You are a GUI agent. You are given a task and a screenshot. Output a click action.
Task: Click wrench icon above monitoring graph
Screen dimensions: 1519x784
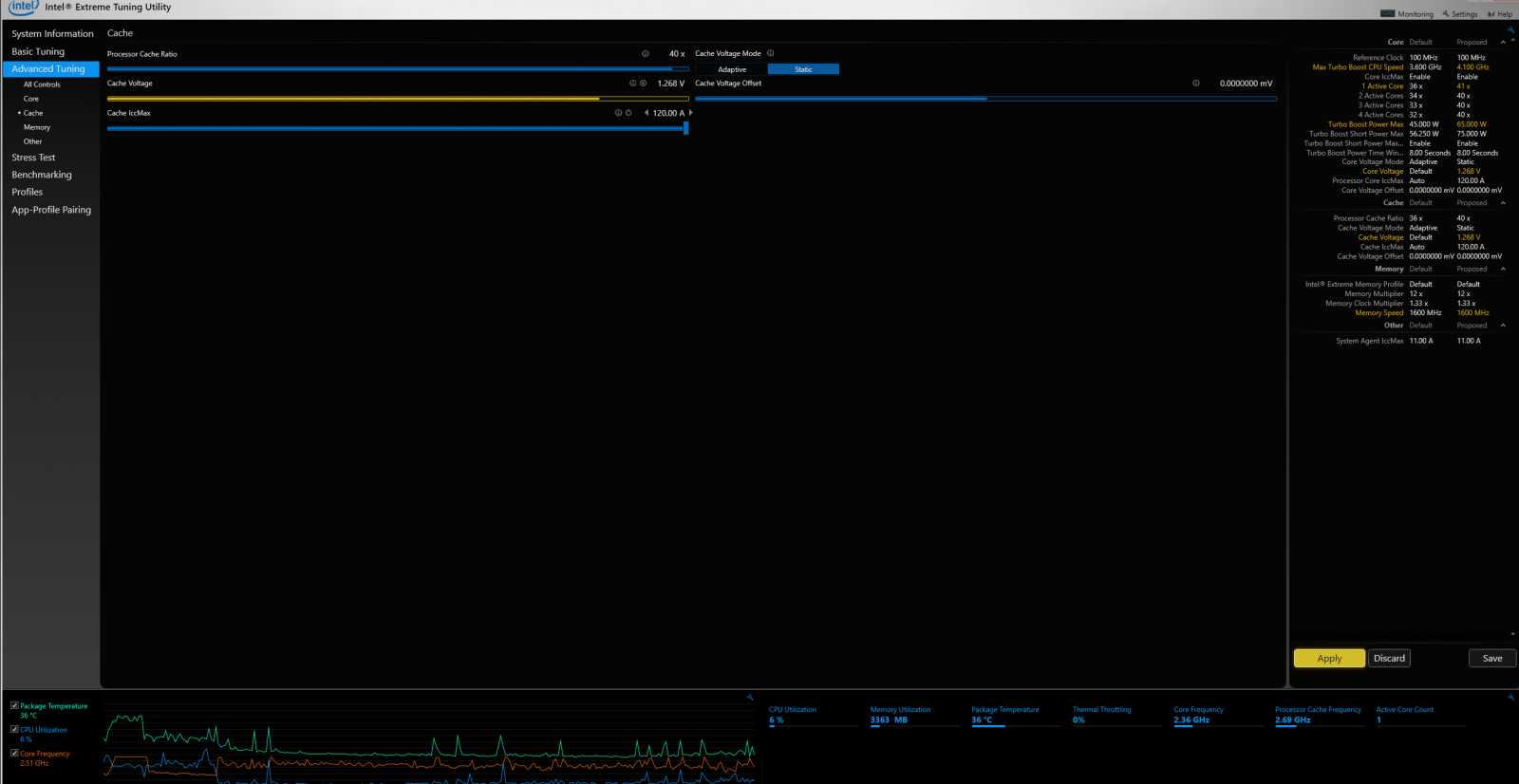point(750,697)
